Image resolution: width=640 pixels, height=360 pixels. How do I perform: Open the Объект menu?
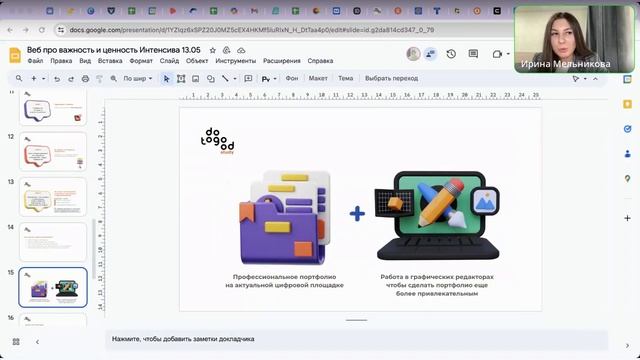click(x=197, y=61)
